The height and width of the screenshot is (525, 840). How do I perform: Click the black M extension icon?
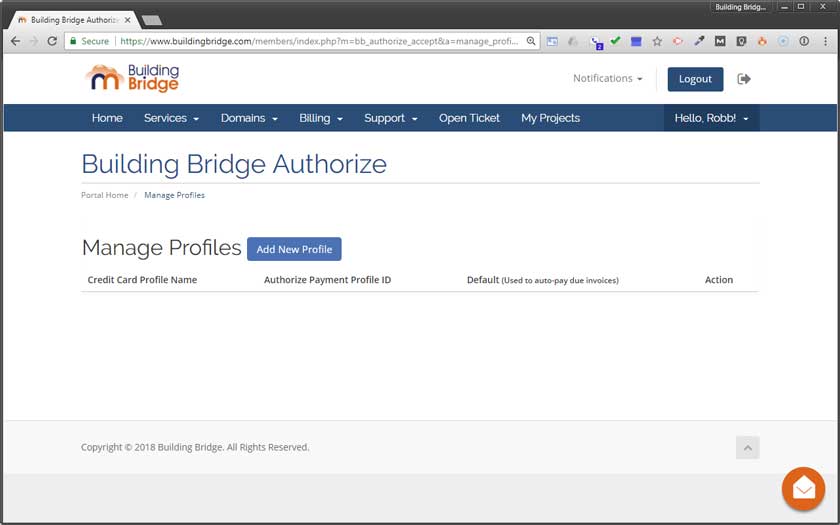(720, 41)
